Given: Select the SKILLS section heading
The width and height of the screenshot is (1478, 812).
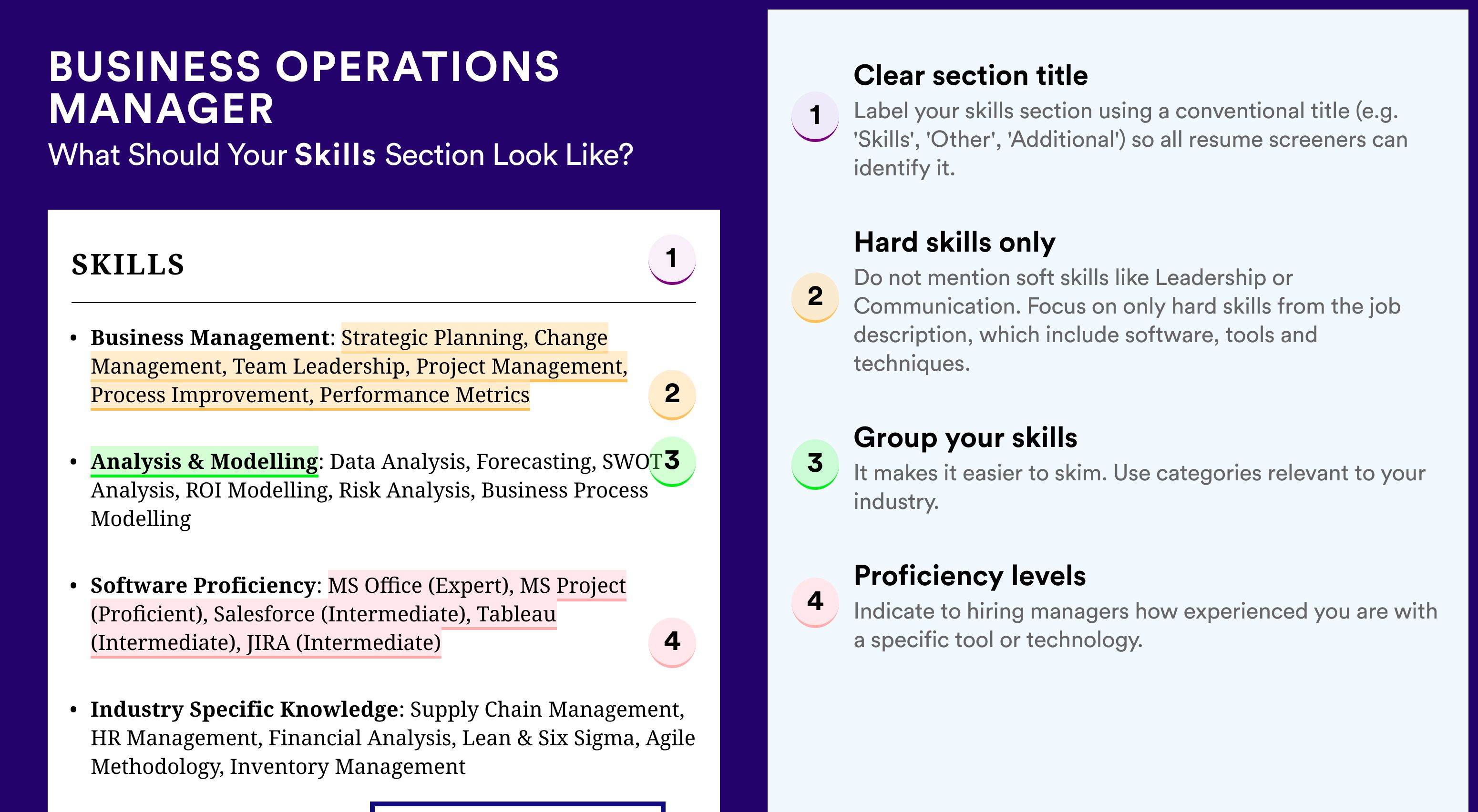Looking at the screenshot, I should pyautogui.click(x=128, y=264).
